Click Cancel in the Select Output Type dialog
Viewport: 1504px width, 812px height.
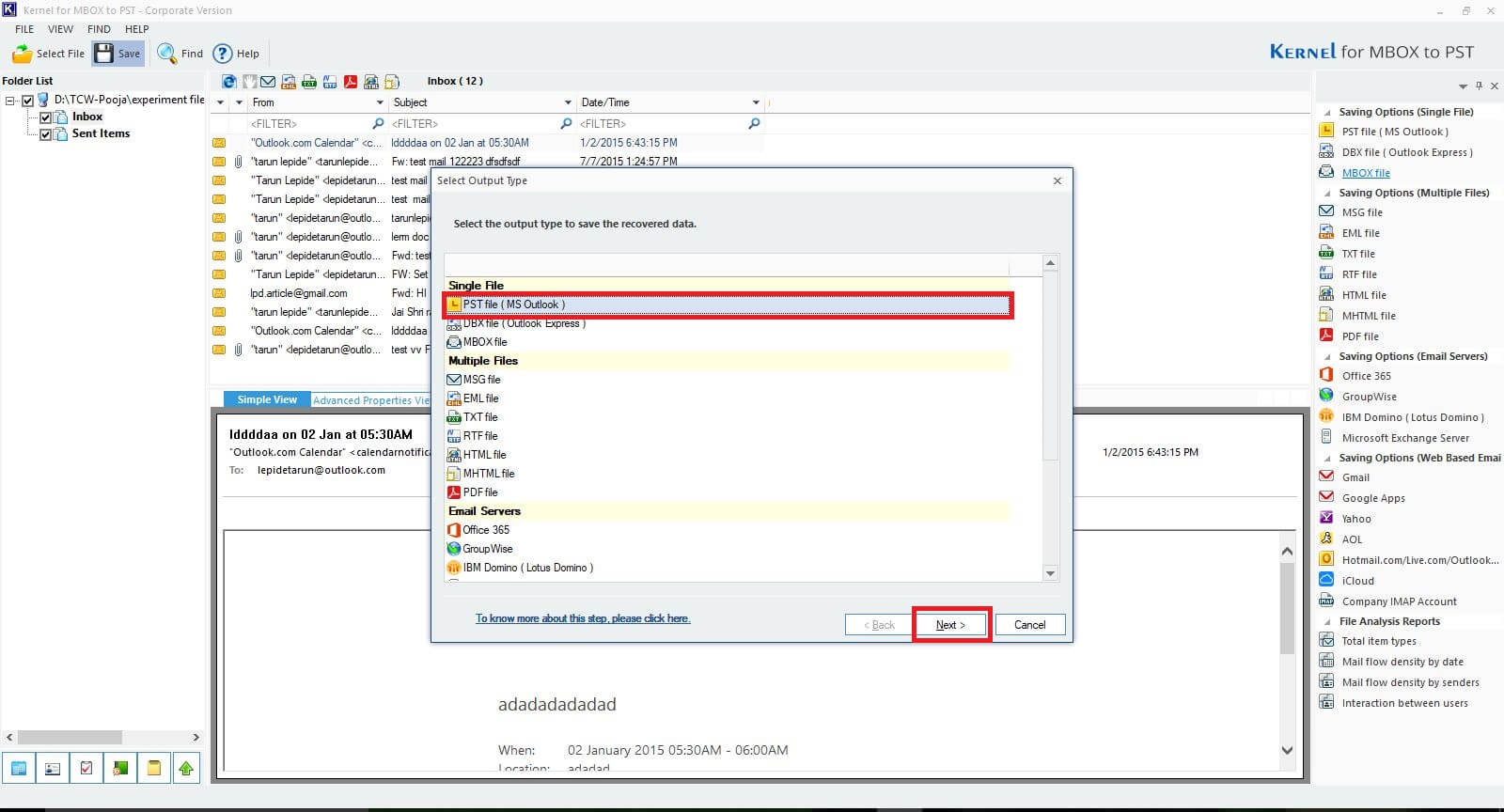[1029, 625]
